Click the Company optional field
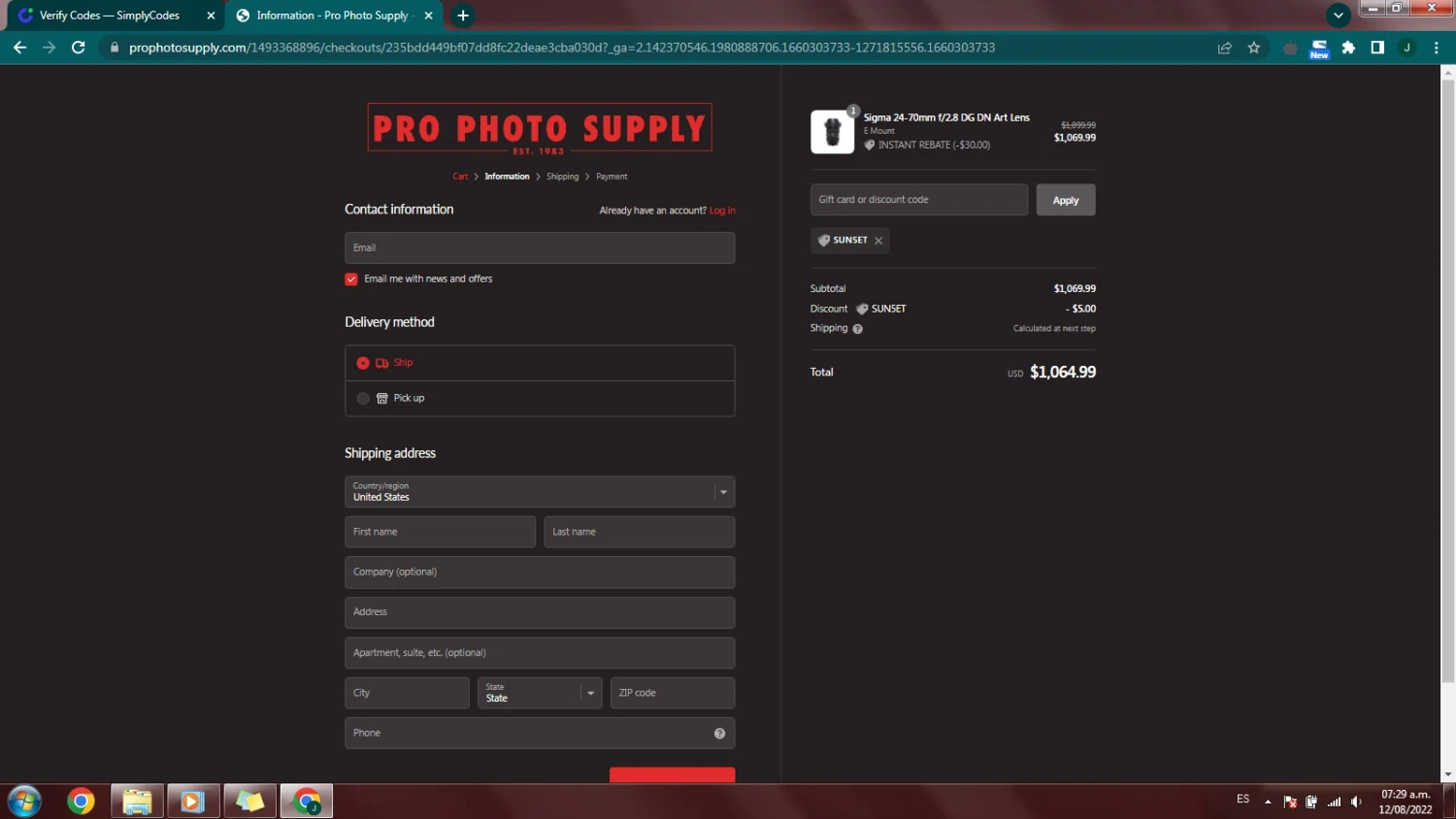1456x819 pixels. point(540,573)
